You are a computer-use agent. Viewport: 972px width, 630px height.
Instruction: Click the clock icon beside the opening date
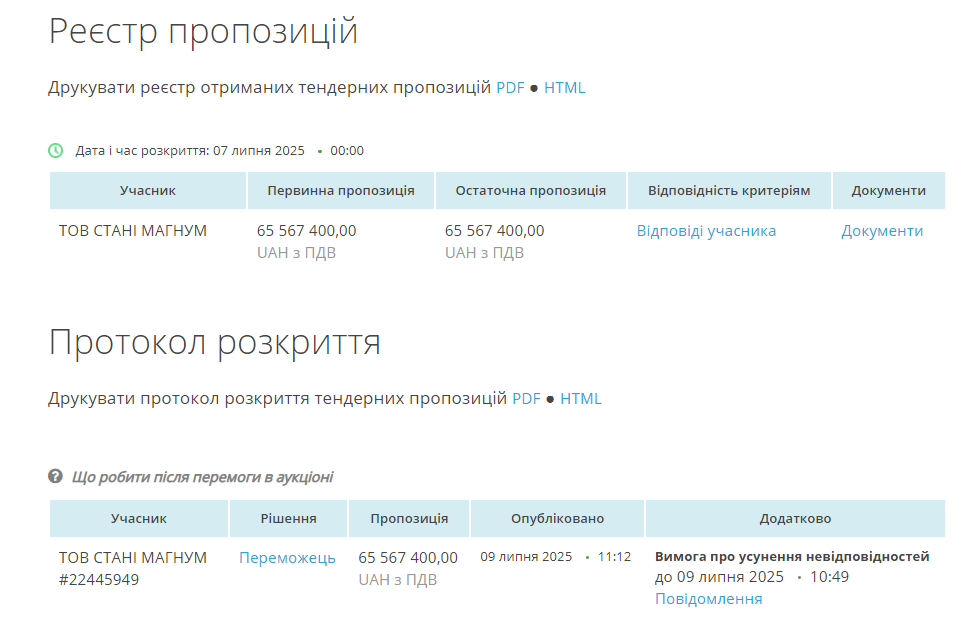point(56,151)
